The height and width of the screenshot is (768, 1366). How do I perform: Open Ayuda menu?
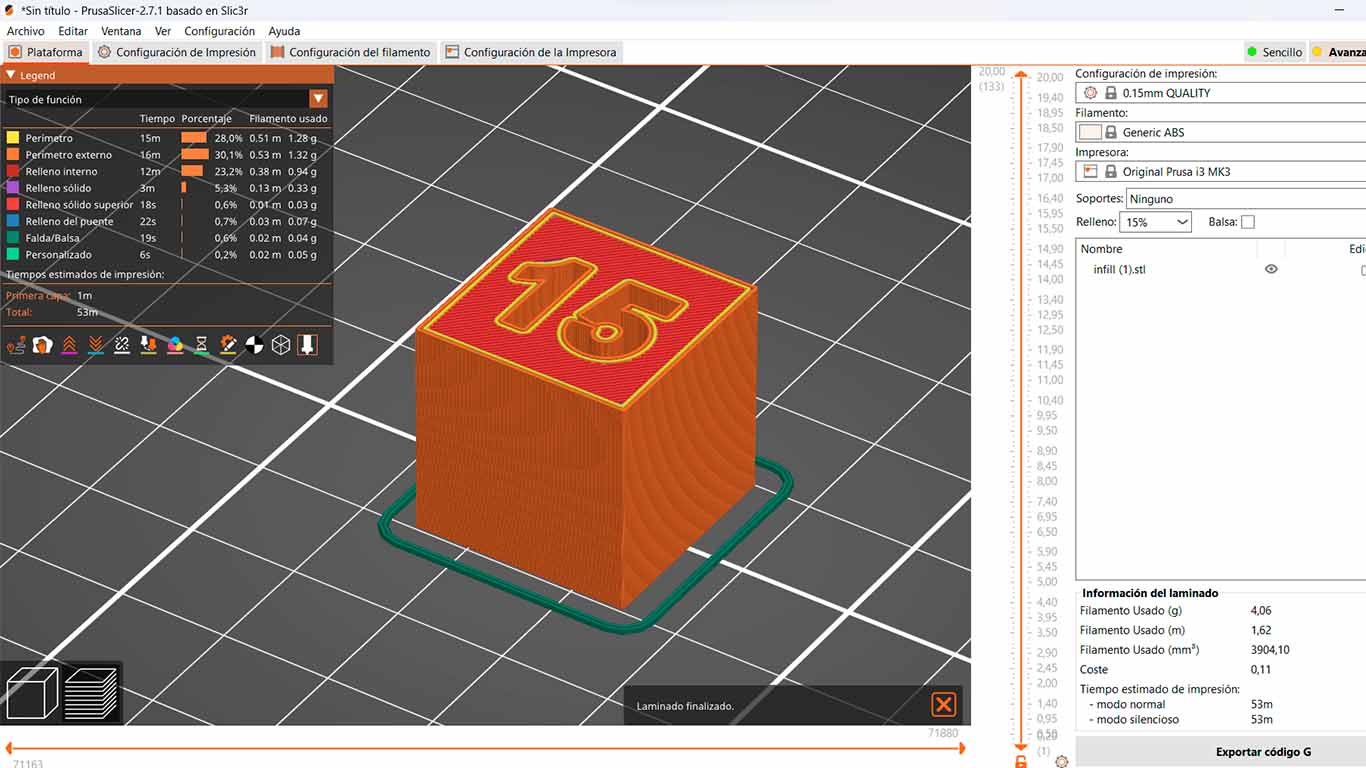(284, 31)
